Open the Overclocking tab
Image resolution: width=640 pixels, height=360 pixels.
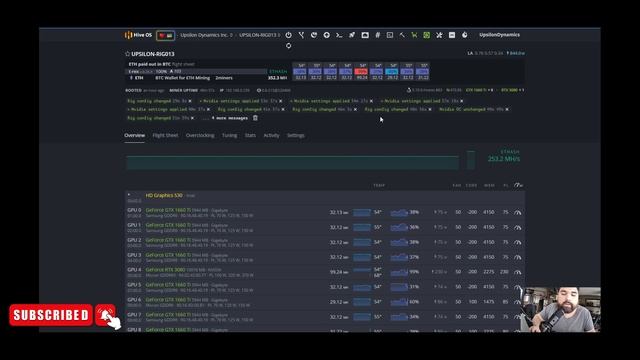pyautogui.click(x=200, y=136)
